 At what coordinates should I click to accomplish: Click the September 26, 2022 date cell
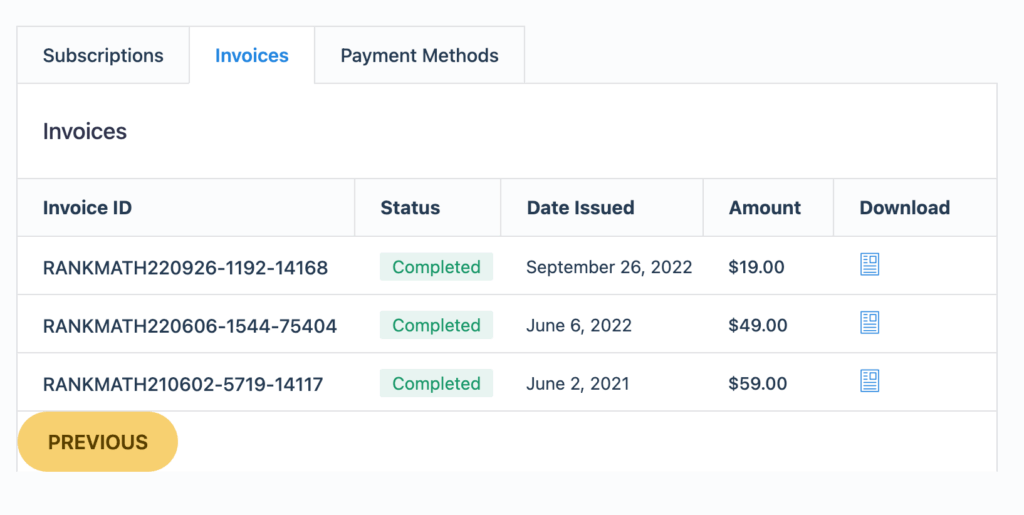coord(609,267)
